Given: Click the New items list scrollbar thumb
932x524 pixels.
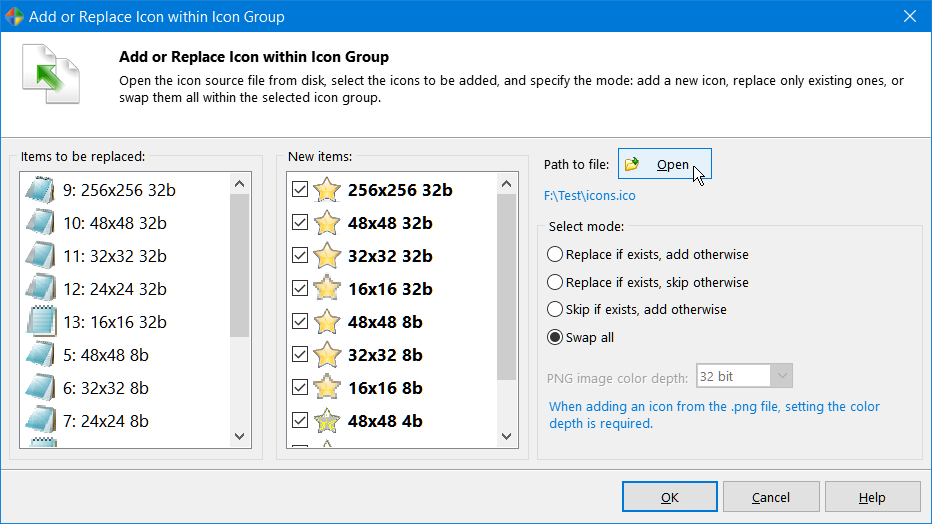Looking at the screenshot, I should pyautogui.click(x=506, y=287).
